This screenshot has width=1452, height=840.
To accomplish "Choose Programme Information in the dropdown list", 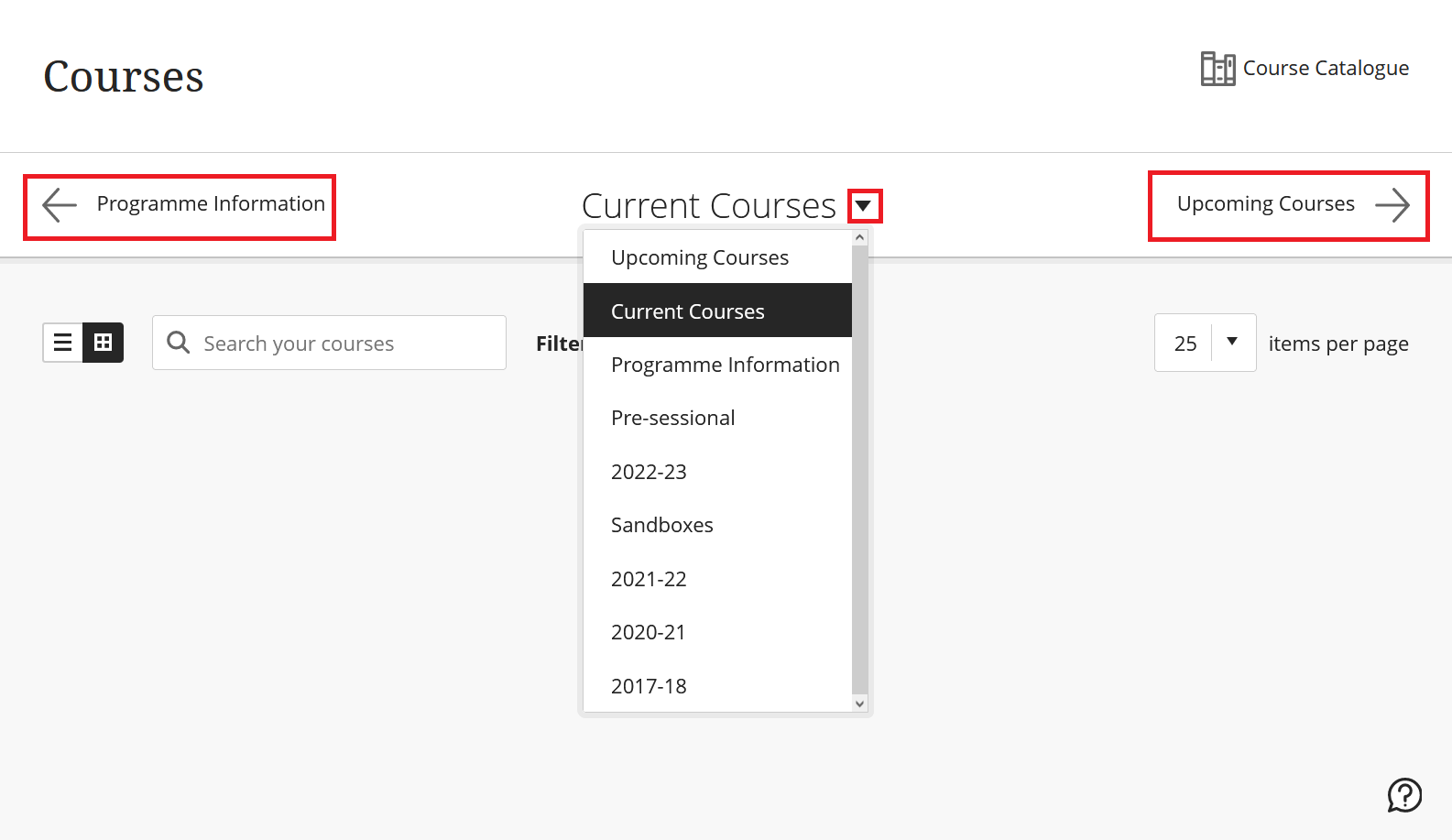I will 725,364.
